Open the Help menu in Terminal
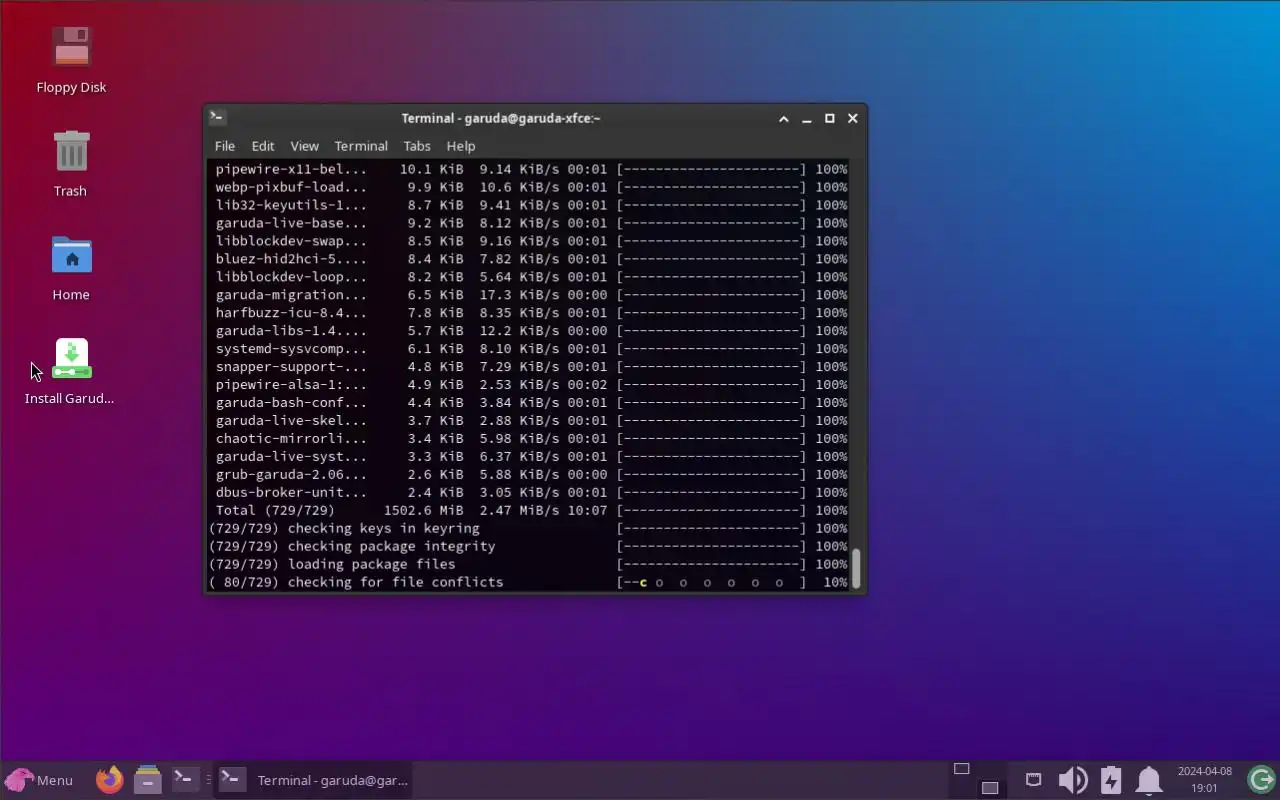The width and height of the screenshot is (1280, 800). click(461, 146)
